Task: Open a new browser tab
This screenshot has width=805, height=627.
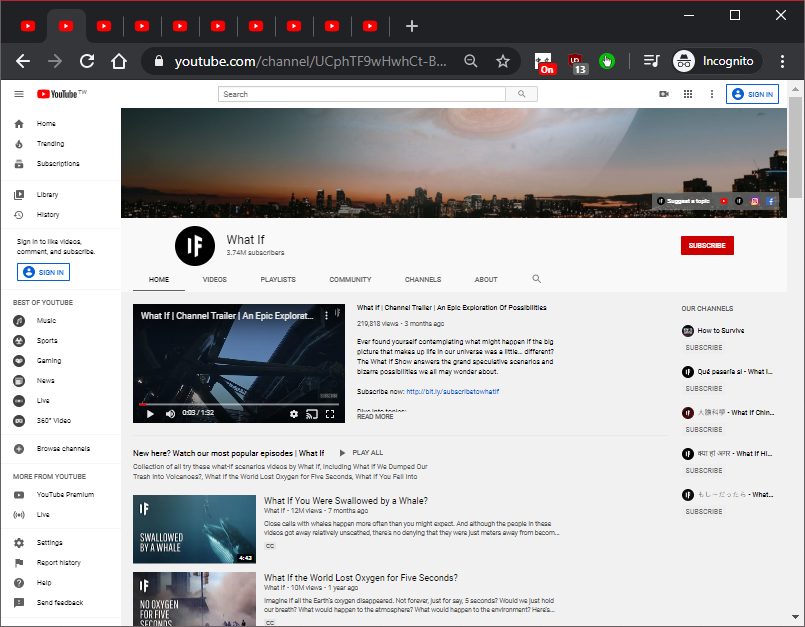Action: click(x=412, y=26)
